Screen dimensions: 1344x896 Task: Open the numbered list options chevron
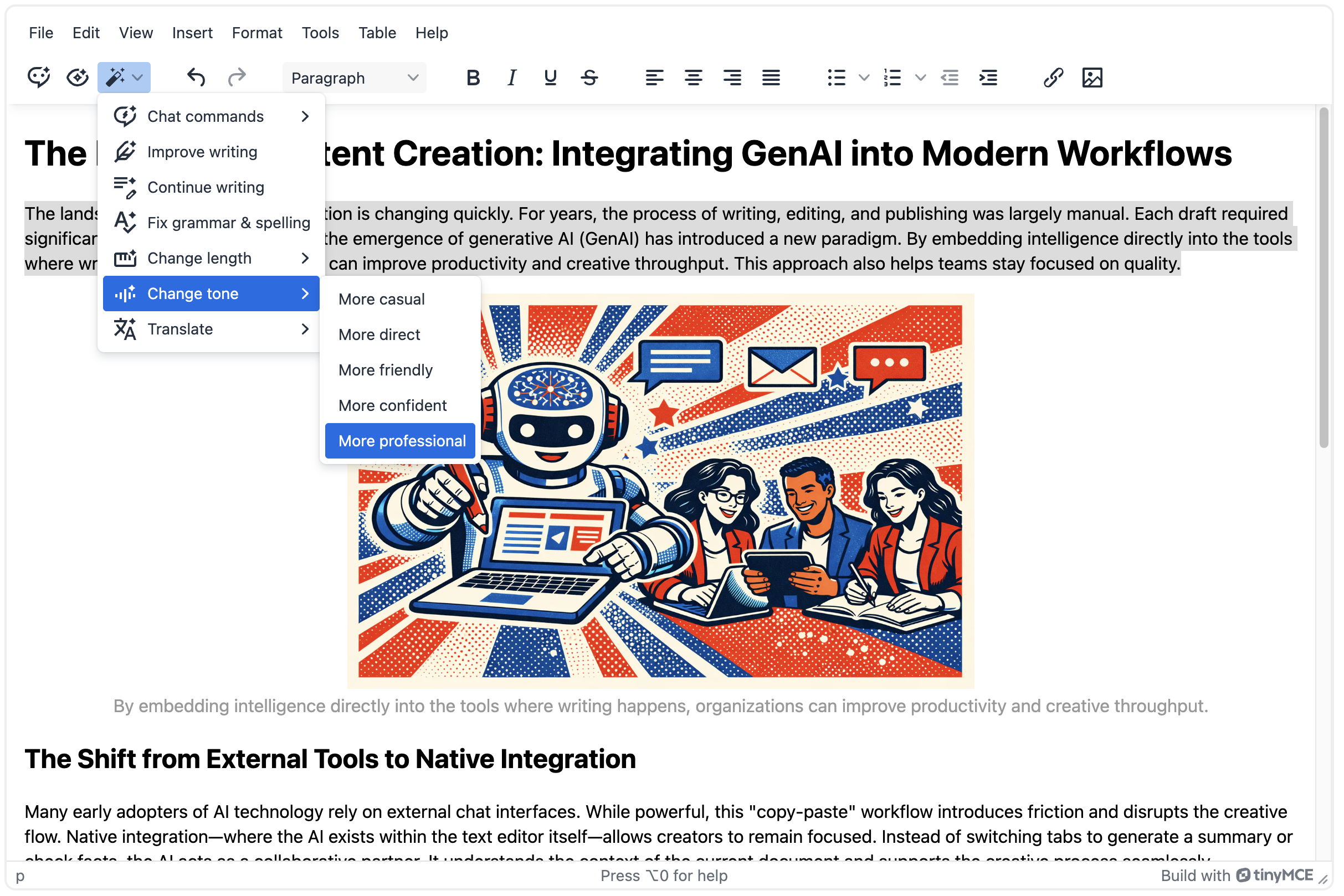[919, 78]
